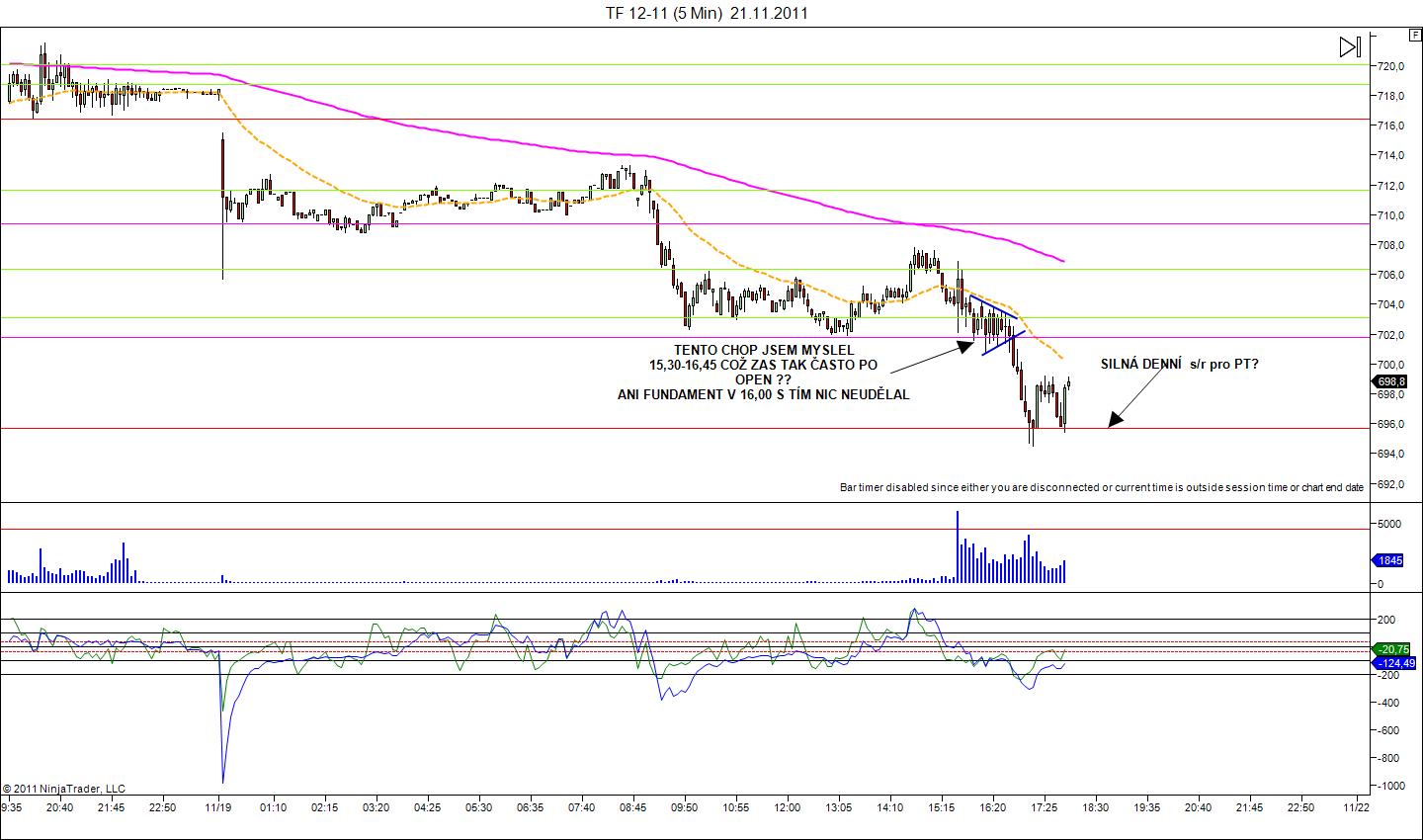The height and width of the screenshot is (840, 1423).
Task: Click the 15:15 time axis label
Action: pos(942,807)
